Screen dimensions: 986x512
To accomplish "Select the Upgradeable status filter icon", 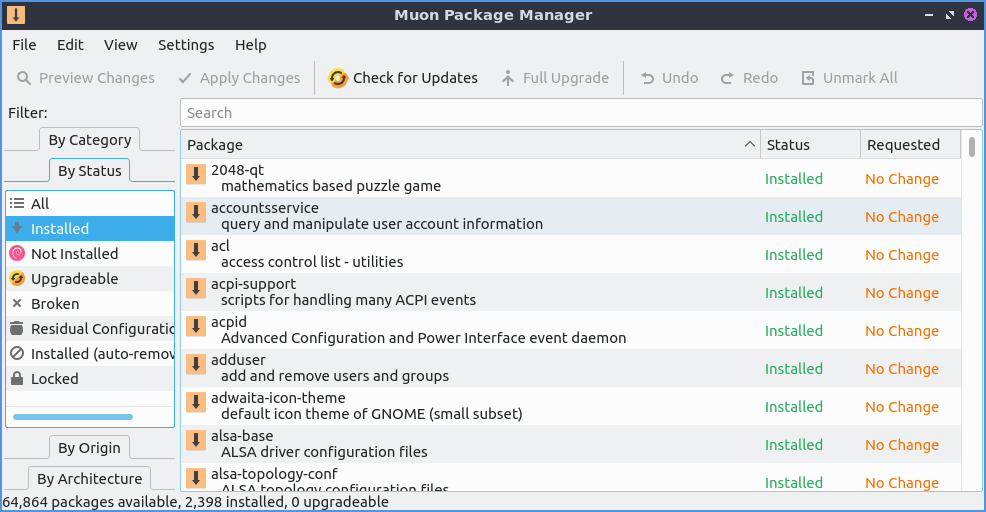I will 17,279.
